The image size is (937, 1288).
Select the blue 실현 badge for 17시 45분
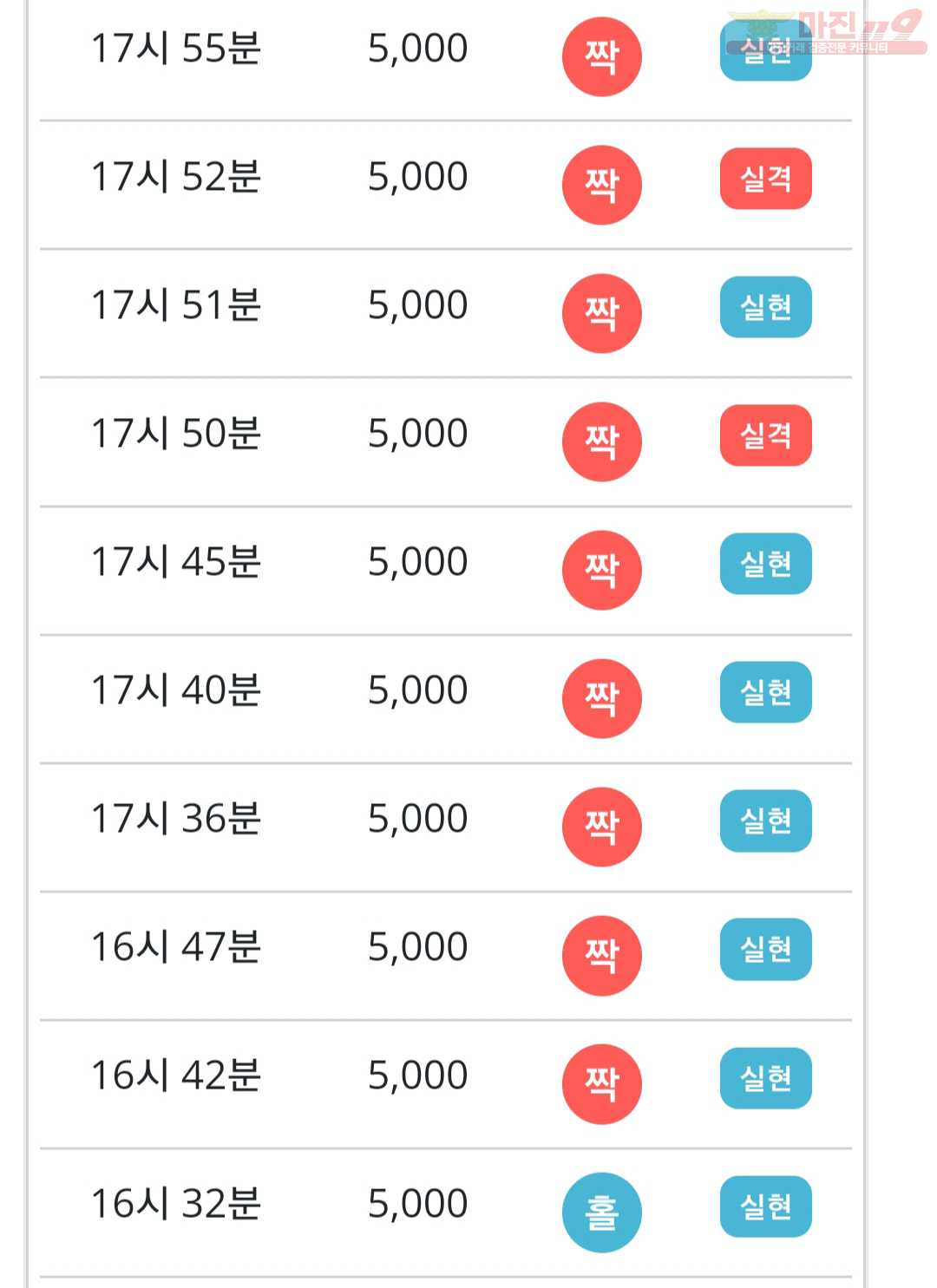765,564
